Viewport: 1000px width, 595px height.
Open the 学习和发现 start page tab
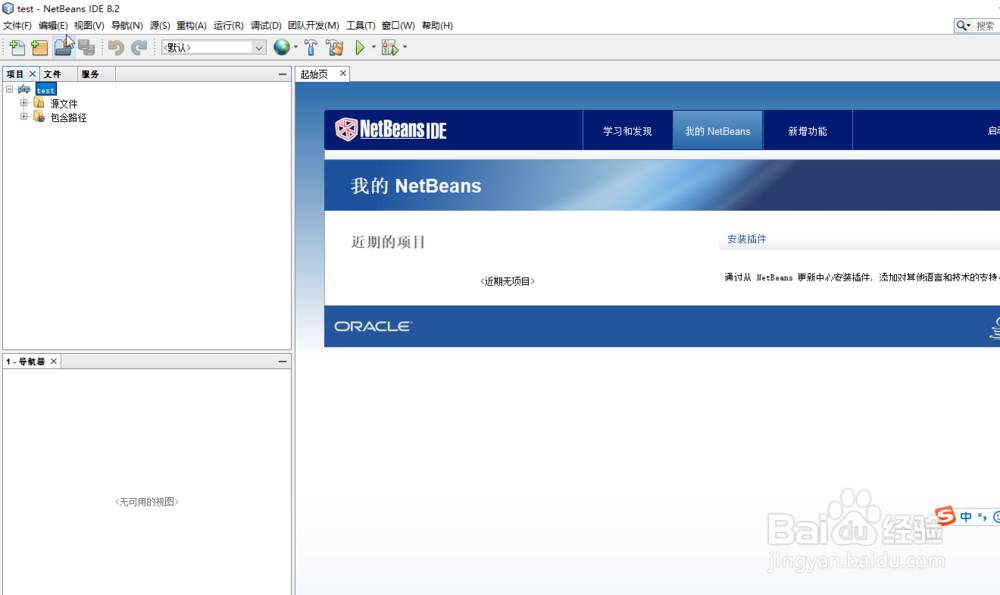point(628,131)
